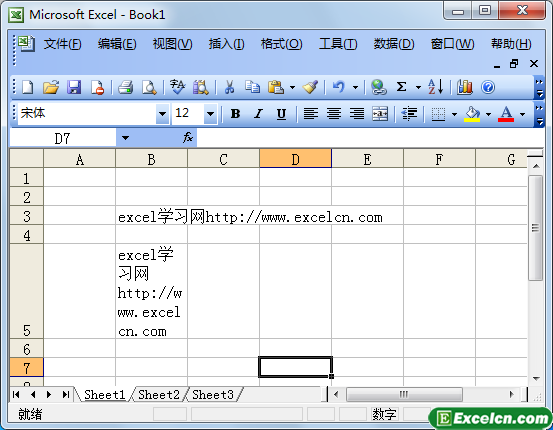Toggle bold formatting
Screen dimensions: 553x430
tap(235, 114)
